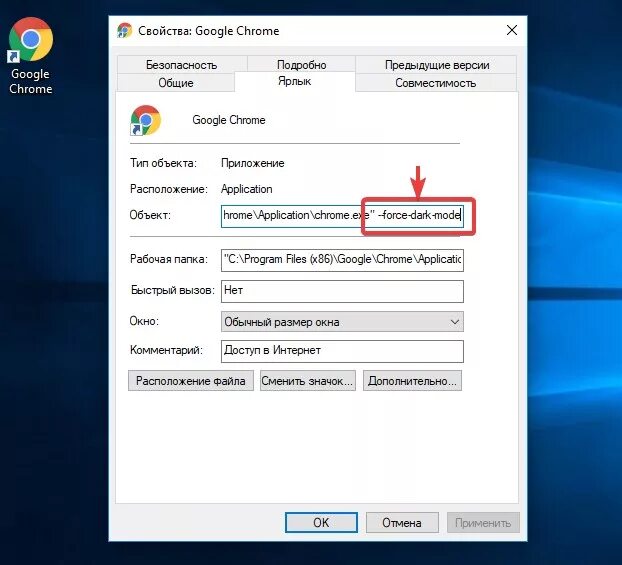
Task: Click the Chrome icon in the dialog title bar
Action: coord(124,31)
